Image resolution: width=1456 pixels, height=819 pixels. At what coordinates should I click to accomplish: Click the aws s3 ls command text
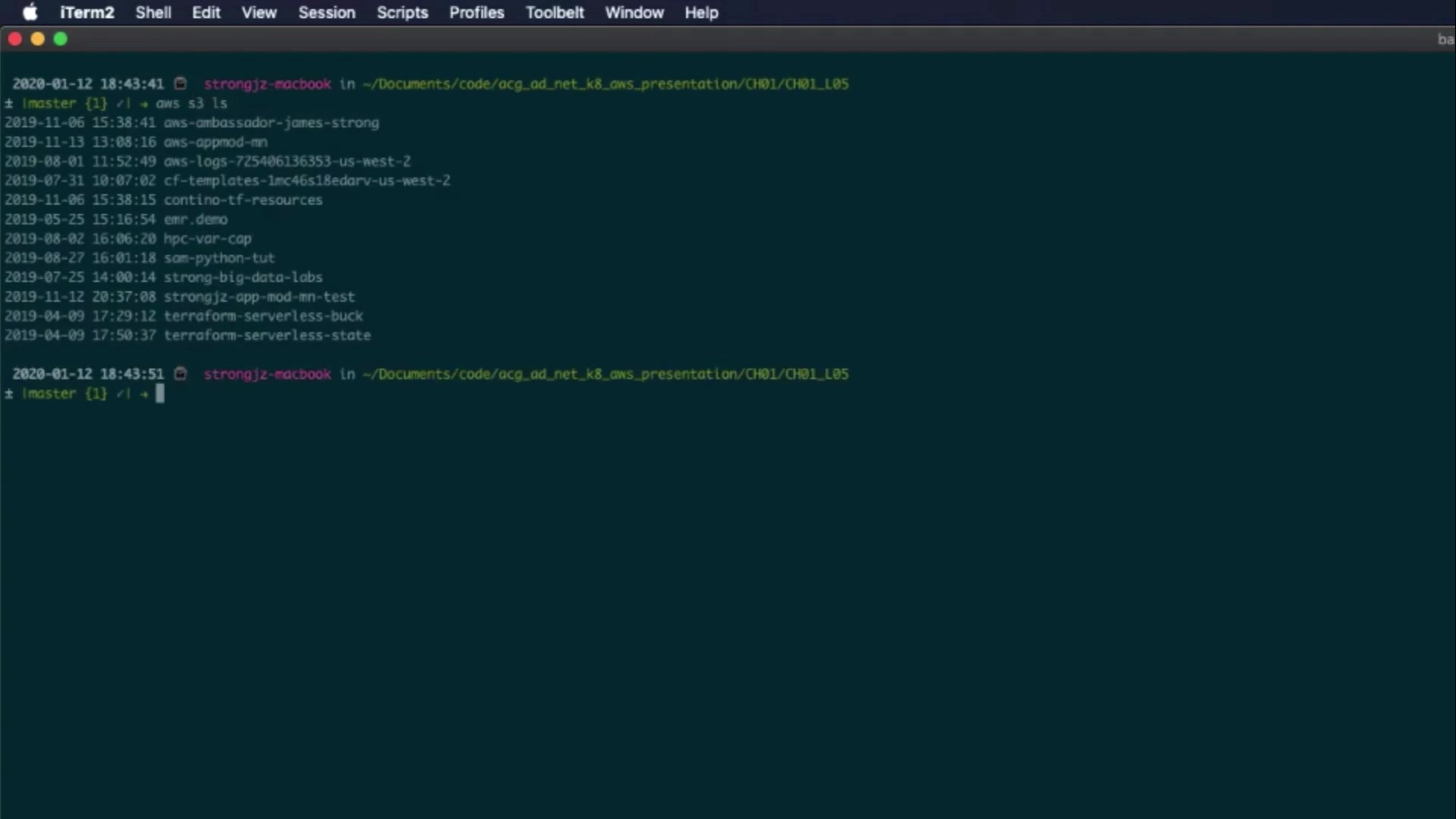191,103
